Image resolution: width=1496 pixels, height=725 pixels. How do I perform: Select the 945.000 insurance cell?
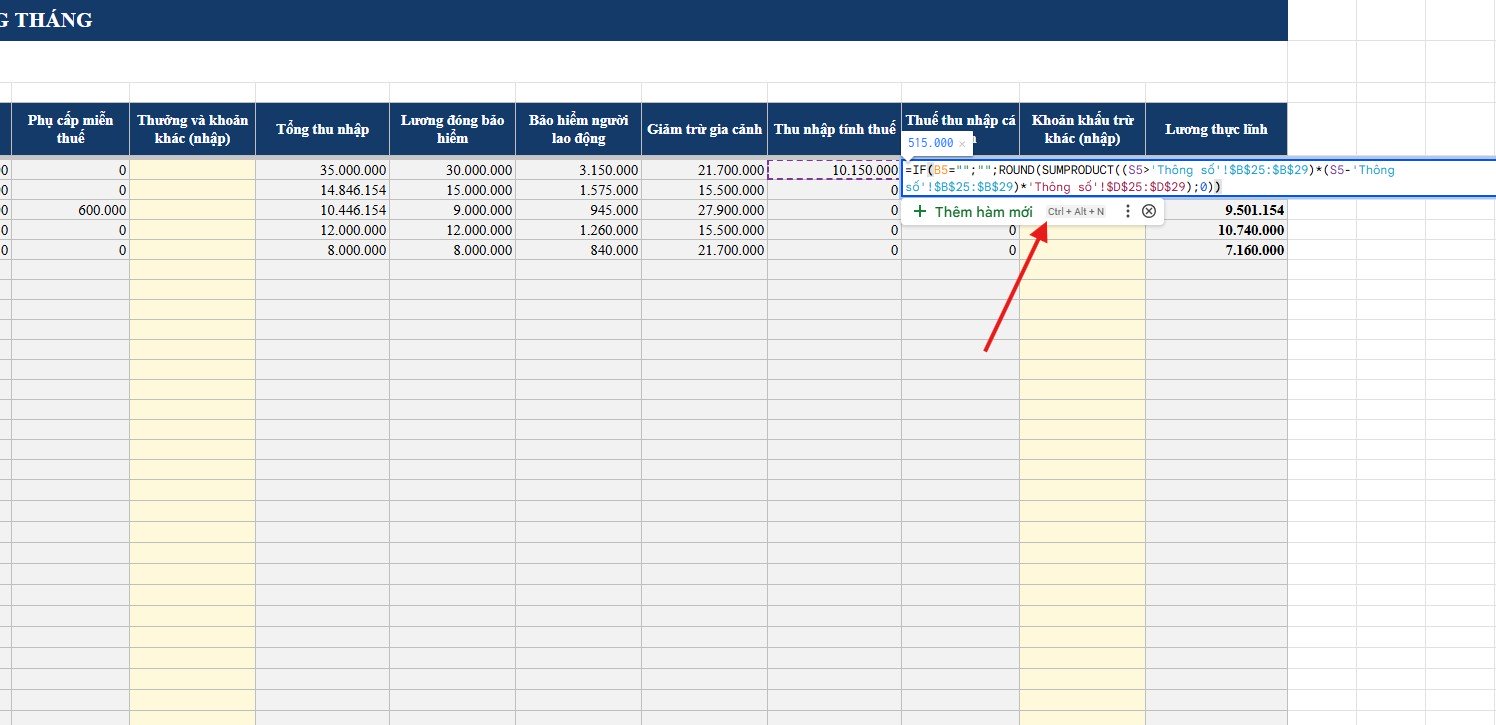click(579, 210)
